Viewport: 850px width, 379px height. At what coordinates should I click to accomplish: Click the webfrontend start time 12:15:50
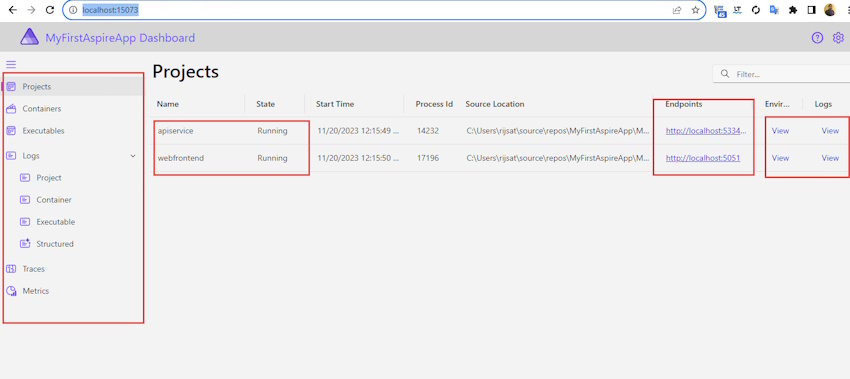click(x=358, y=158)
